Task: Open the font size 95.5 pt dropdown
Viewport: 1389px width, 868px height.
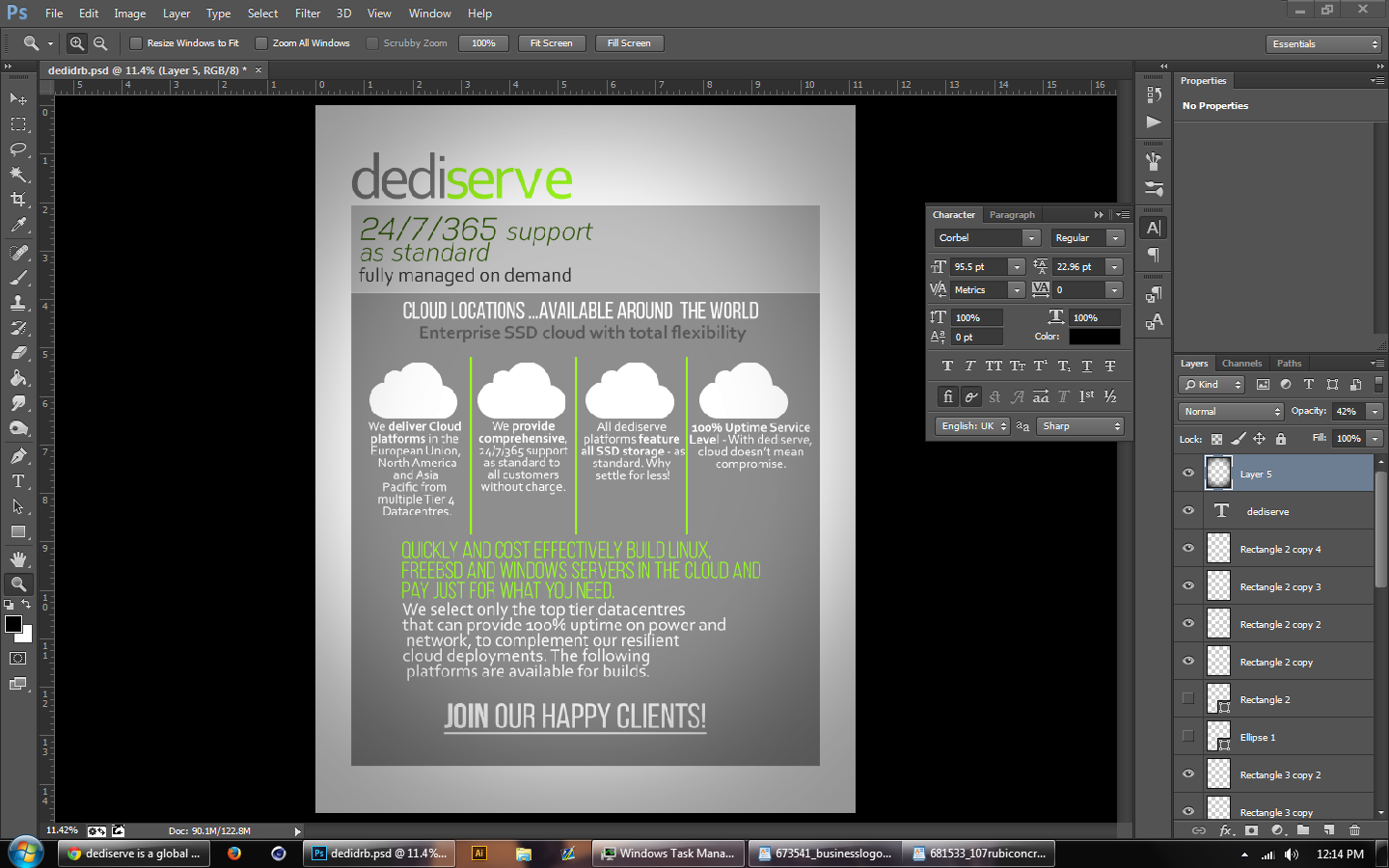Action: coord(1016,267)
